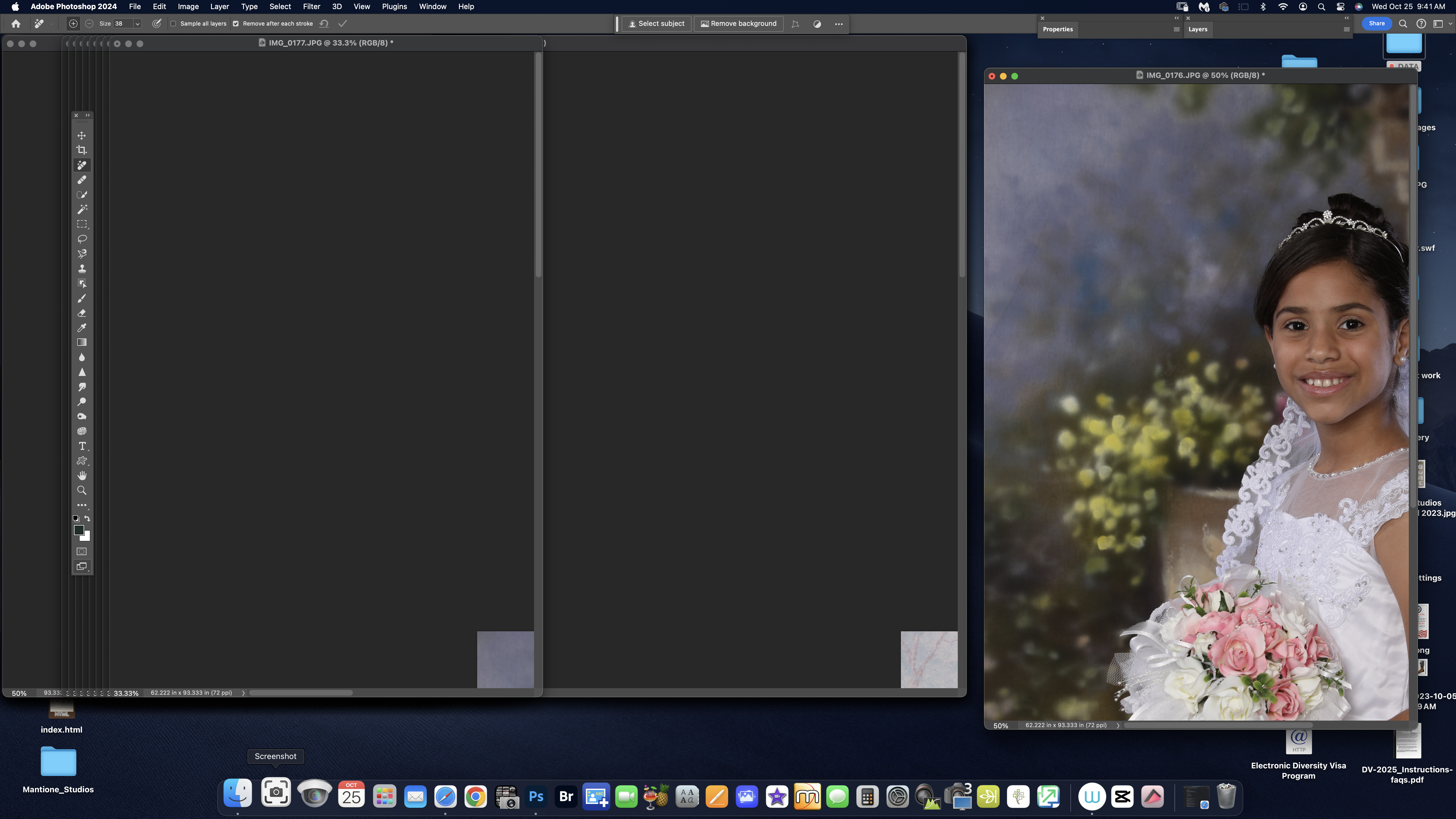Pick the Lasso tool

click(x=82, y=239)
